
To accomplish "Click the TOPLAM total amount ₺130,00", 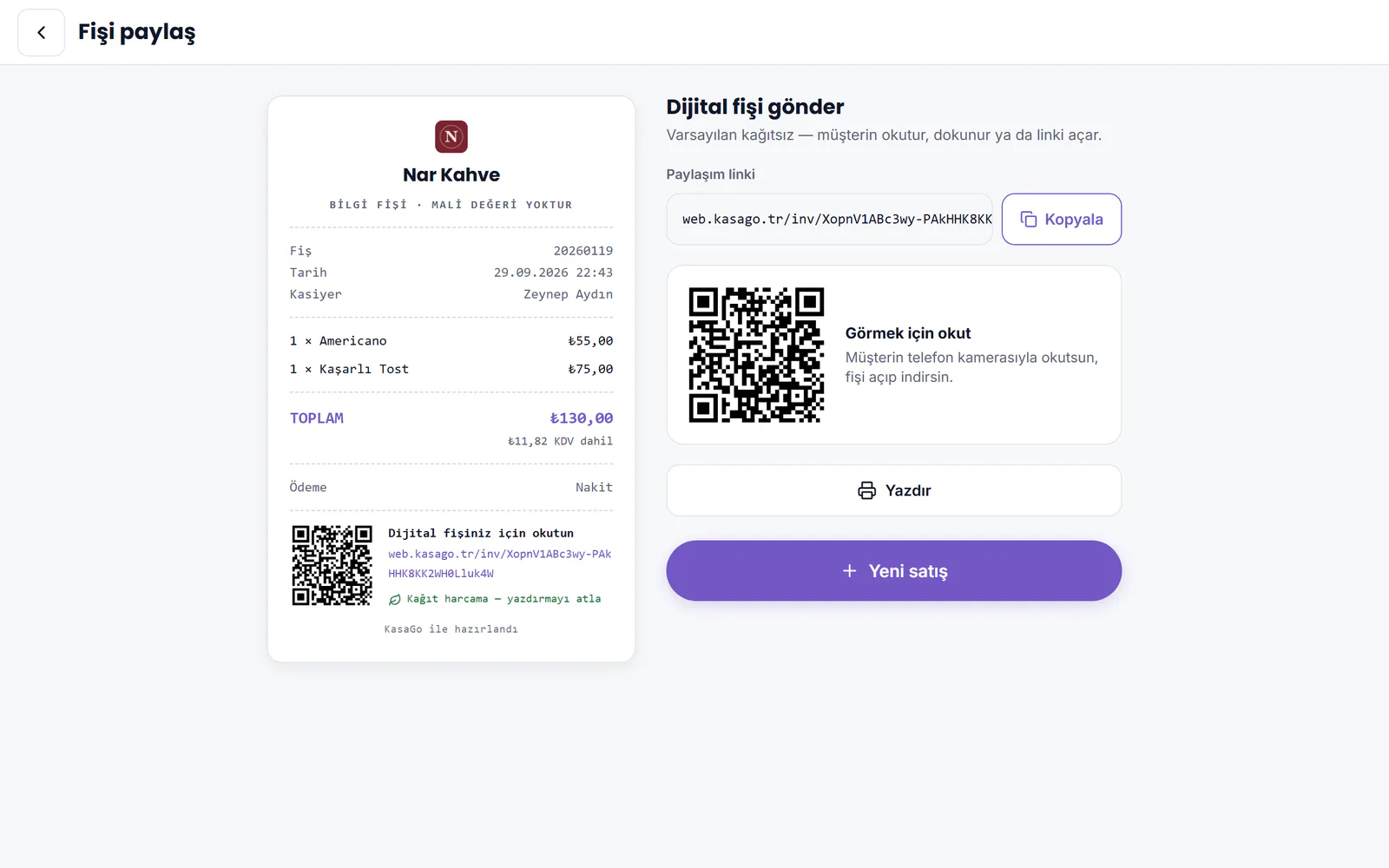I will 582,418.
